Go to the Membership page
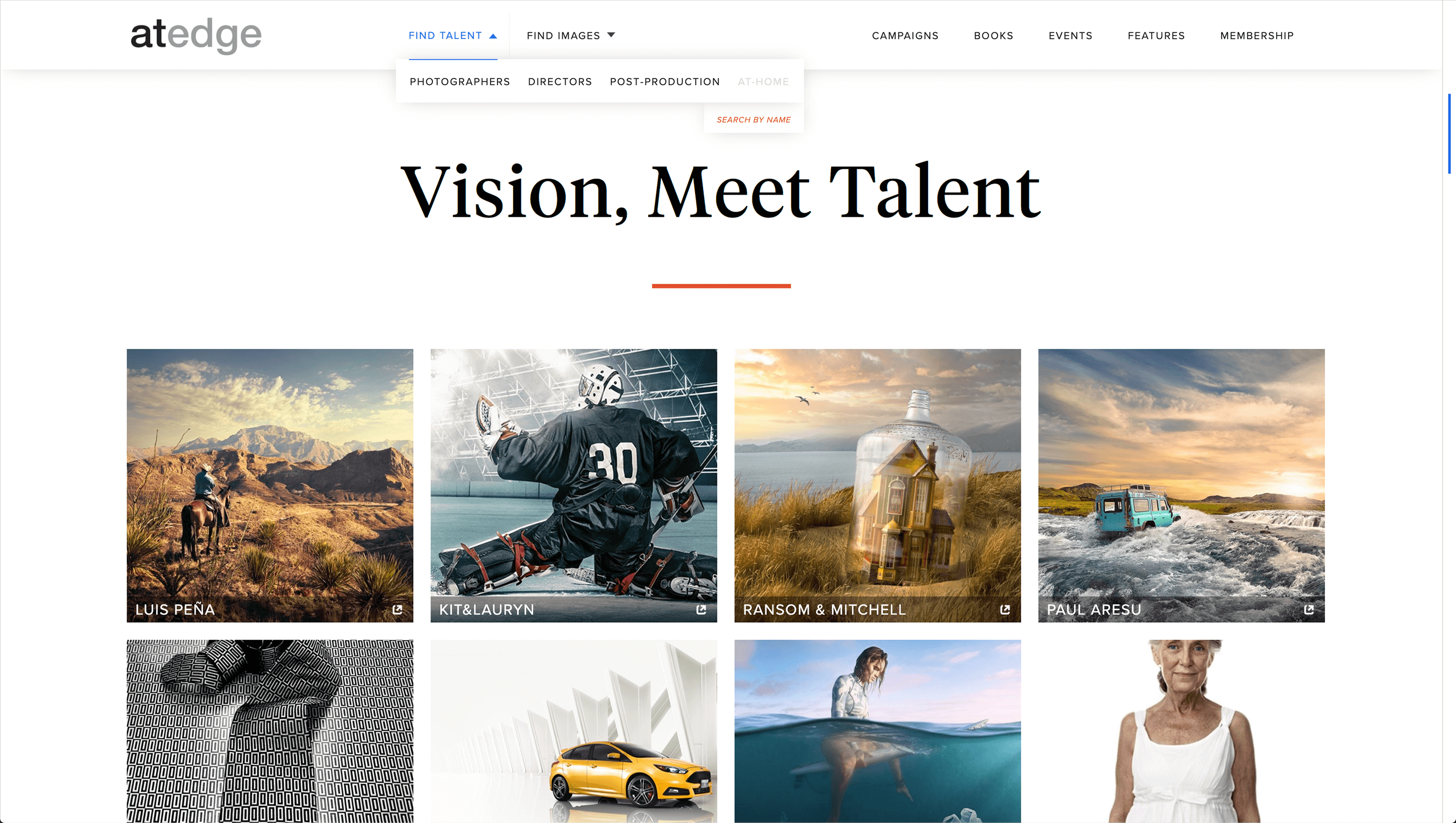This screenshot has height=823, width=1456. coord(1256,35)
